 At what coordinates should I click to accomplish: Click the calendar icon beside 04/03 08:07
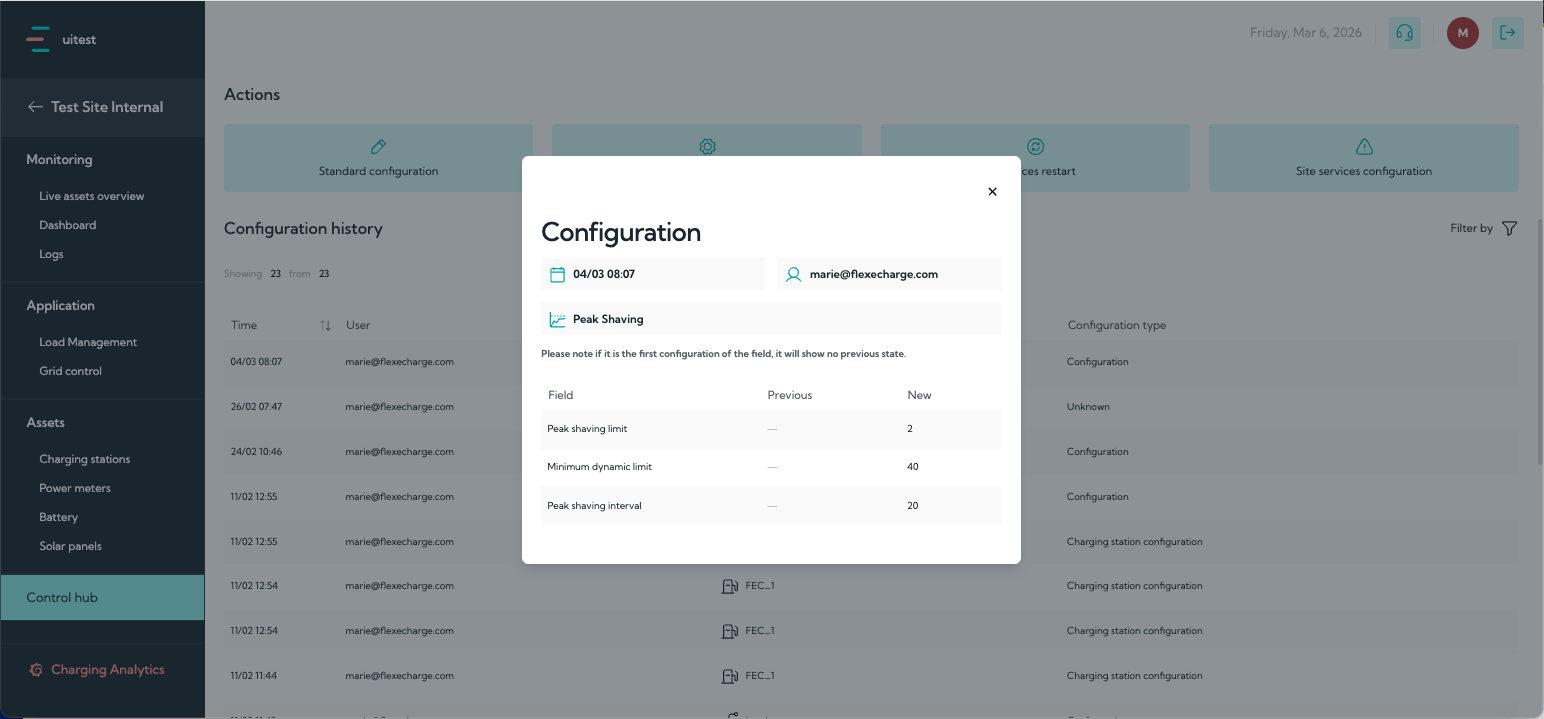coord(558,274)
